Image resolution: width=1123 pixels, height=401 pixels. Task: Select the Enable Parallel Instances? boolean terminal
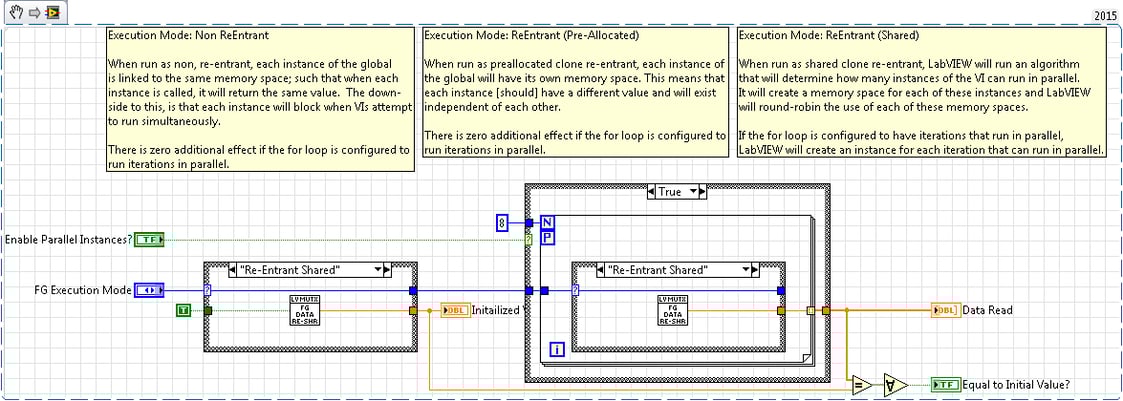(x=150, y=240)
